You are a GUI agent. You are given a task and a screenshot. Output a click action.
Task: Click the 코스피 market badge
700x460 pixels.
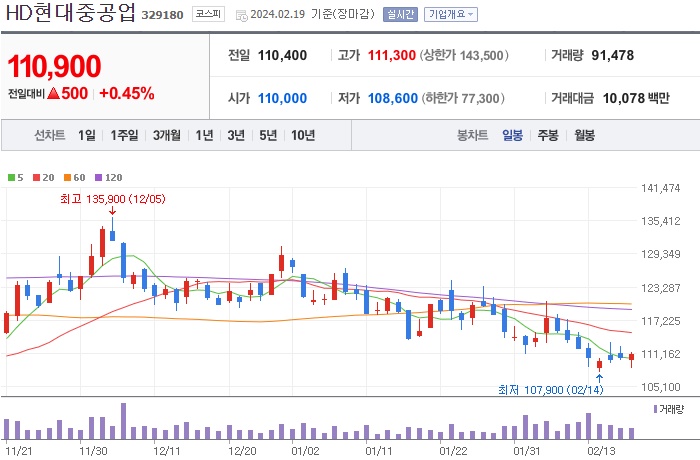point(208,14)
